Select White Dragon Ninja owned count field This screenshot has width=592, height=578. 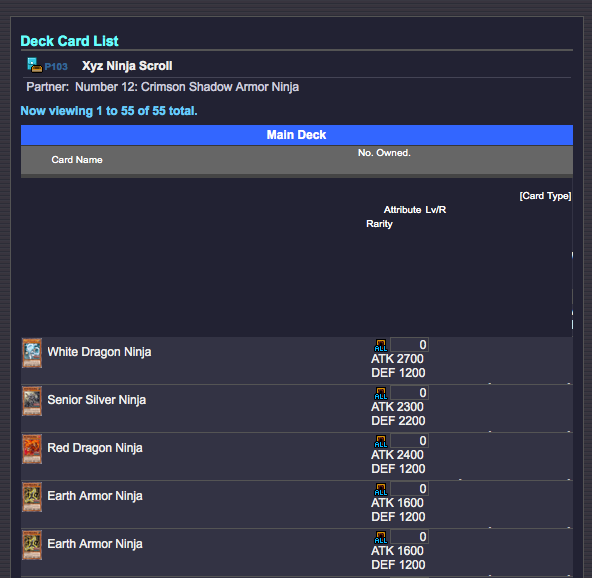(x=409, y=345)
